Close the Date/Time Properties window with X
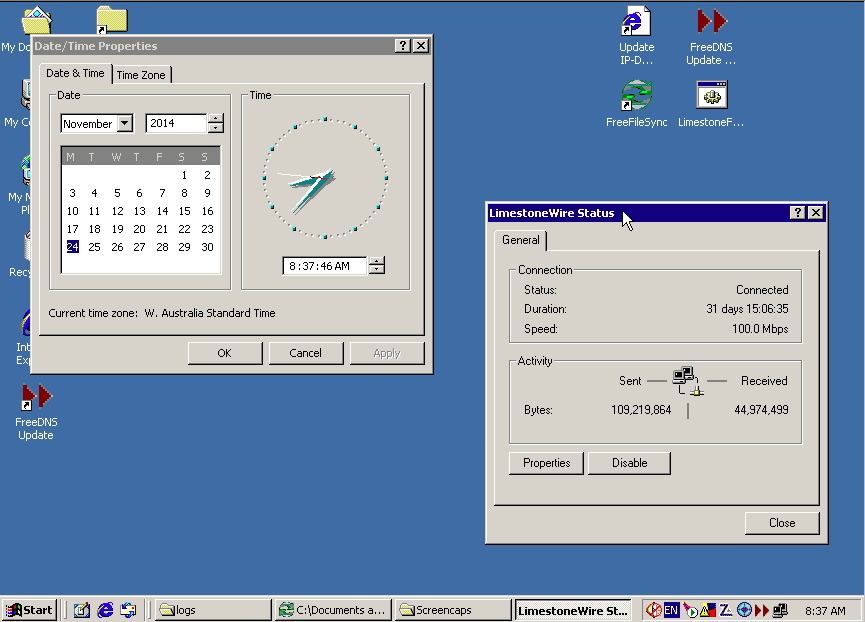 [x=421, y=46]
